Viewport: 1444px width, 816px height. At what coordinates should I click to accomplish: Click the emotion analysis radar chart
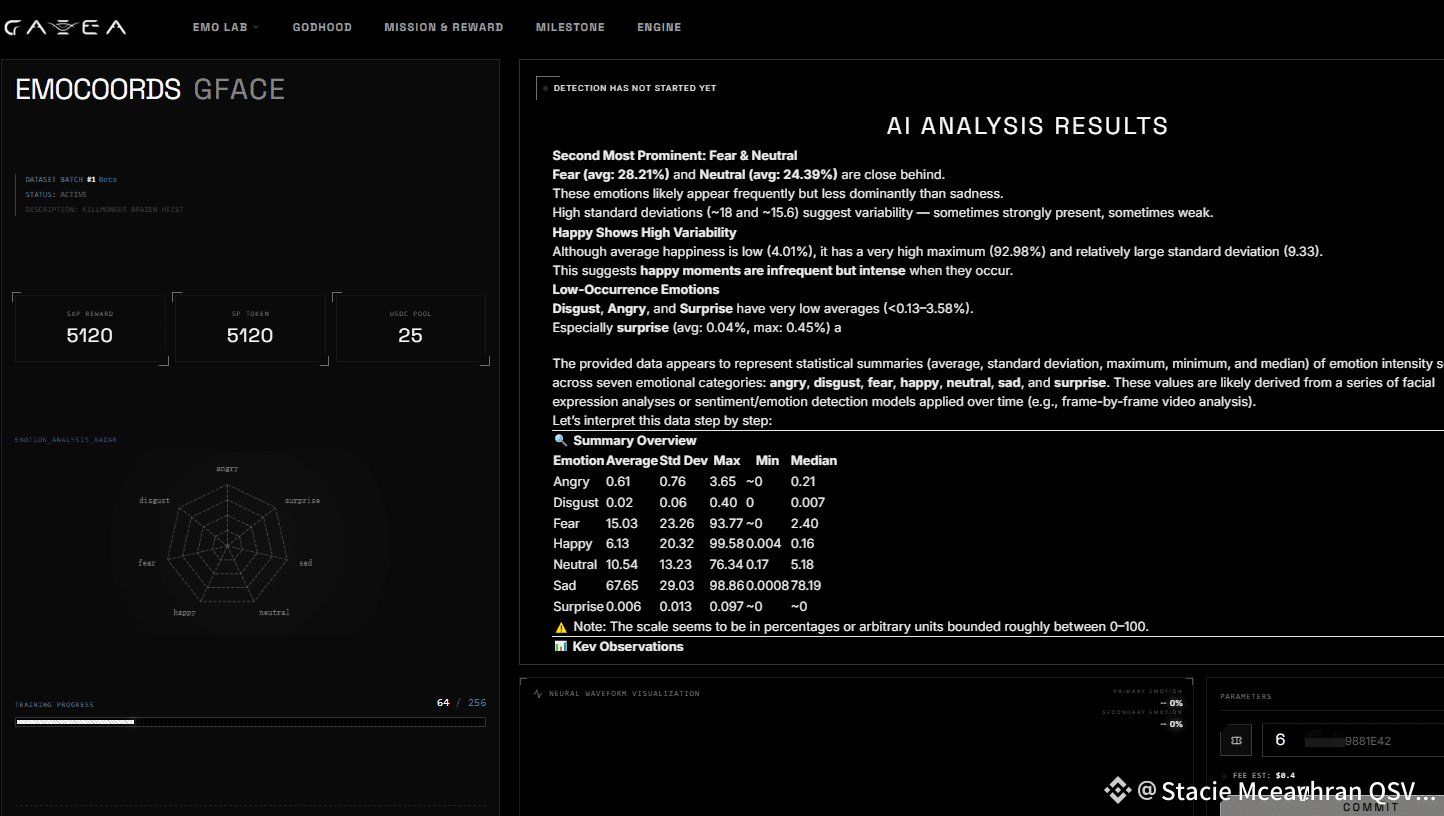(x=227, y=545)
